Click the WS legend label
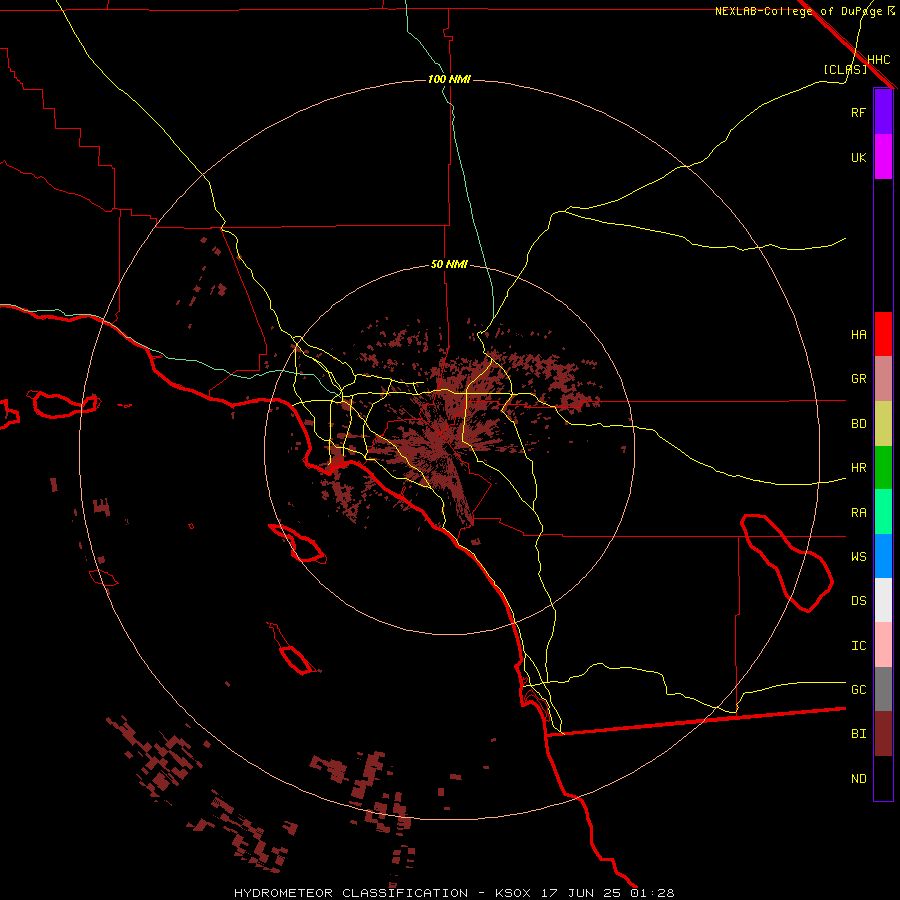Screen dimensions: 900x900 point(858,557)
